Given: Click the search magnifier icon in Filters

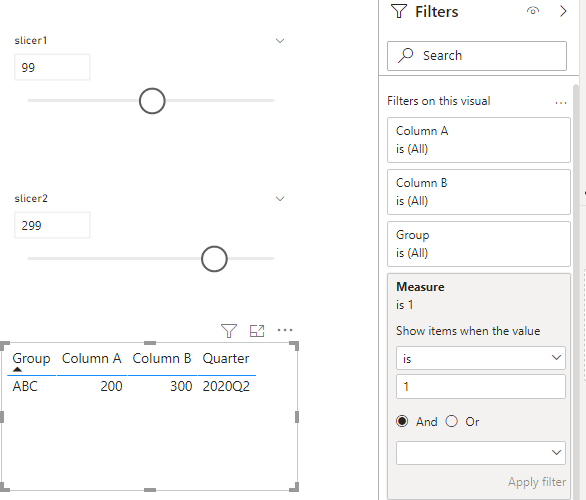Looking at the screenshot, I should 405,55.
